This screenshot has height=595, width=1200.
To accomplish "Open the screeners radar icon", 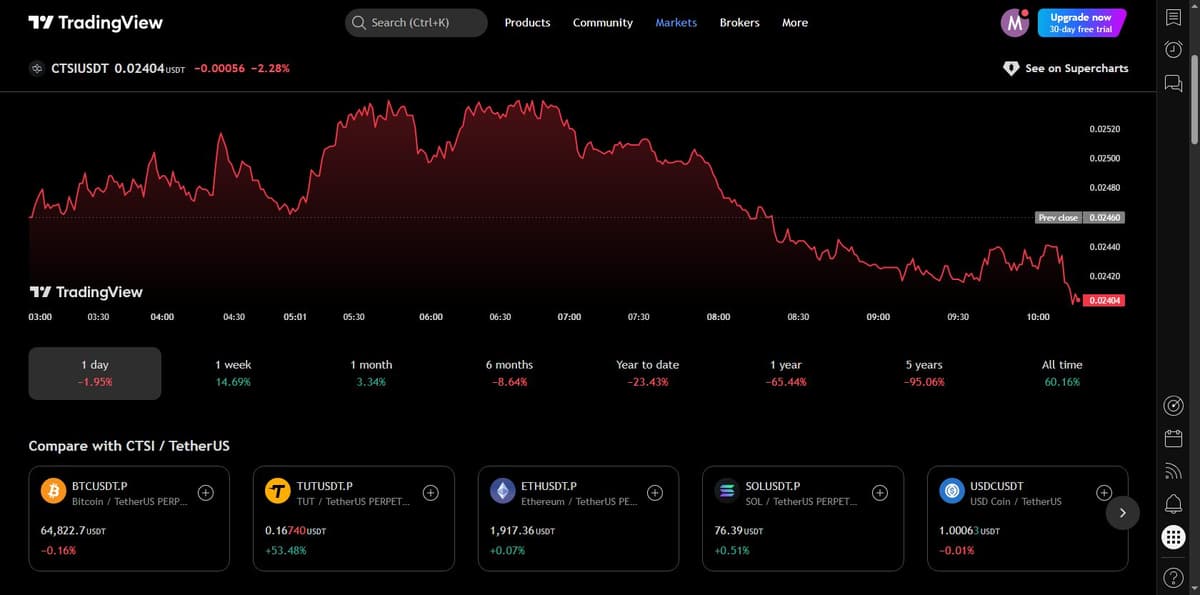I will click(x=1174, y=405).
